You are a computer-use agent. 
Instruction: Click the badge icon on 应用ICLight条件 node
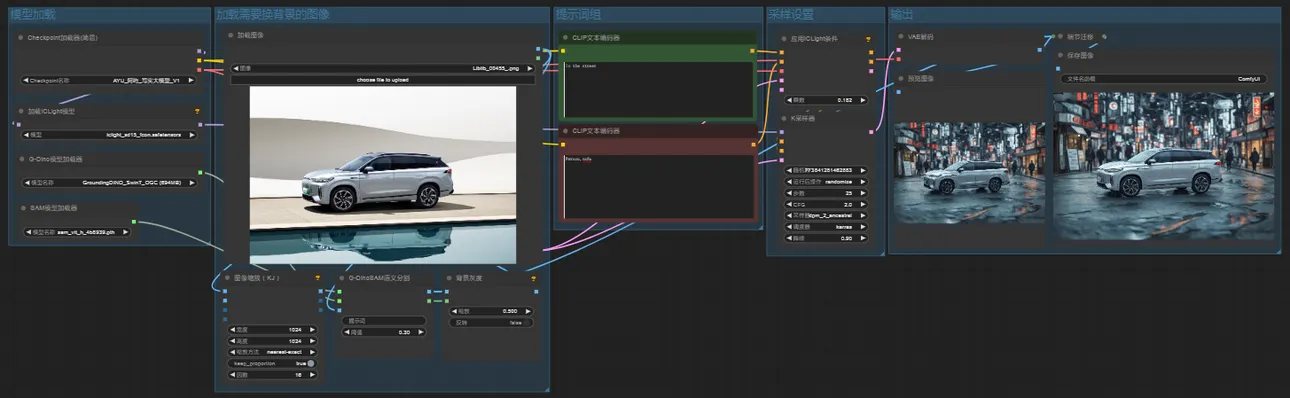pos(868,39)
